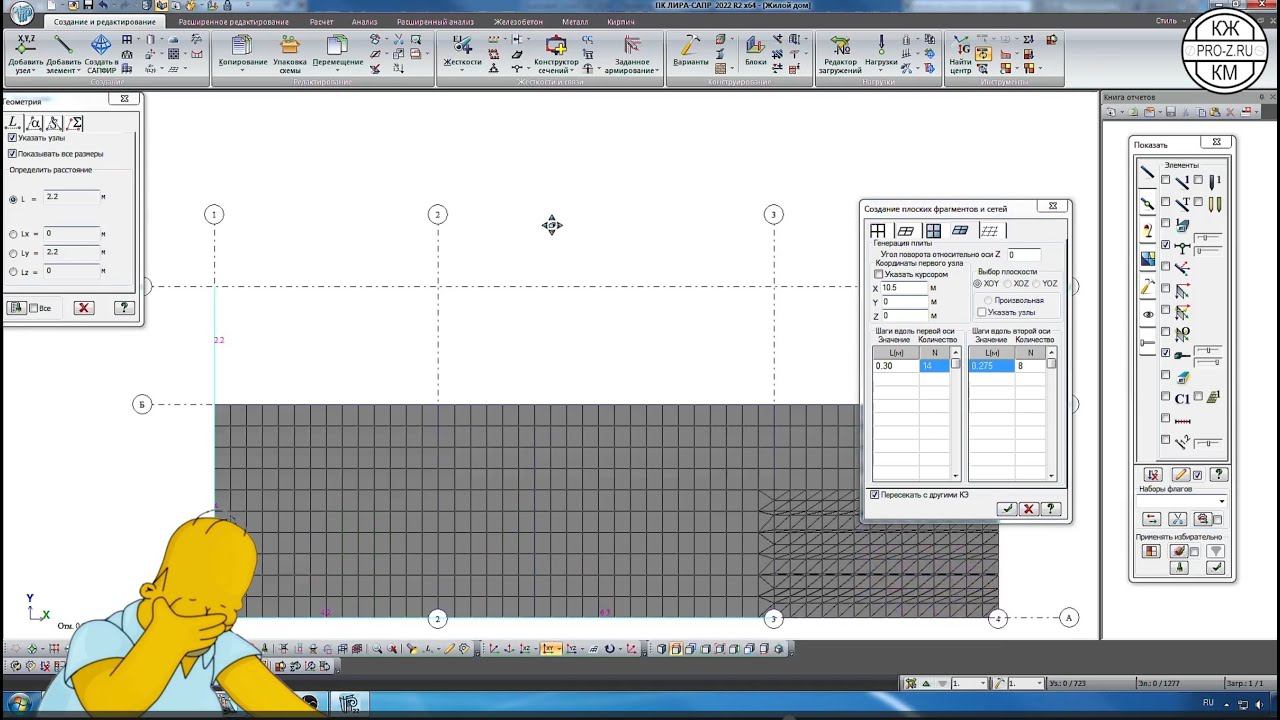Click the Заданное армирование icon
Screen dimensions: 1280x720
[x=632, y=54]
